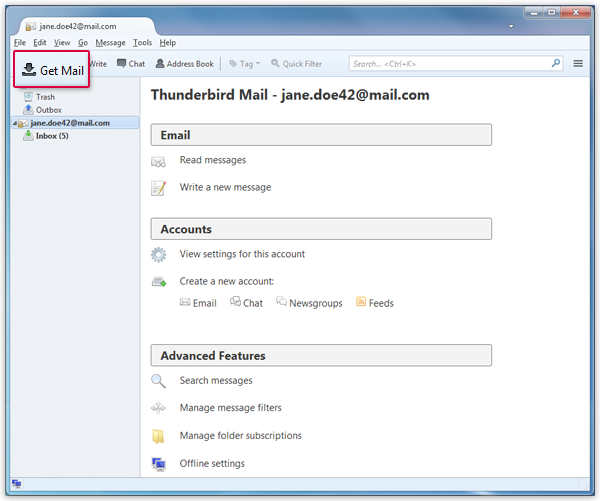Open the Chat toolbar button
600x501 pixels.
(130, 64)
